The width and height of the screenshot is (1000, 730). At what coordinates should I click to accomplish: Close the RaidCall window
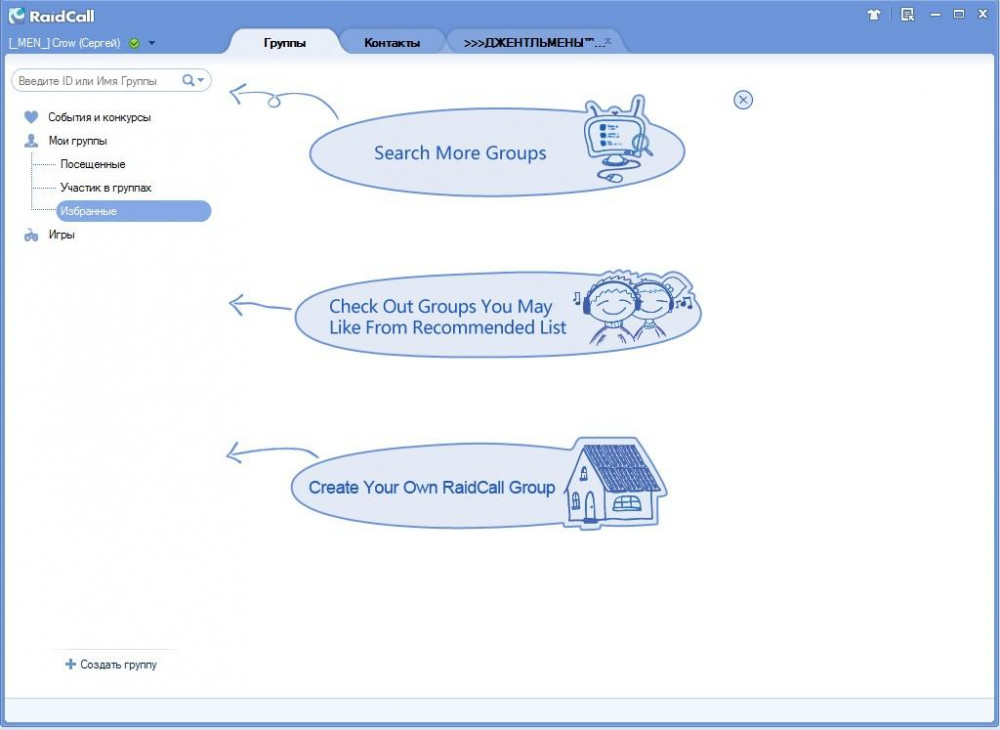point(983,14)
